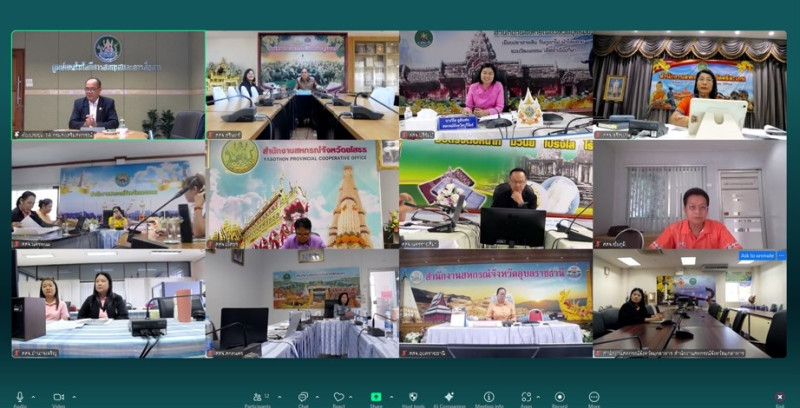Expand the arrow next to React
Screen dimensions: 800x408
tap(352, 396)
